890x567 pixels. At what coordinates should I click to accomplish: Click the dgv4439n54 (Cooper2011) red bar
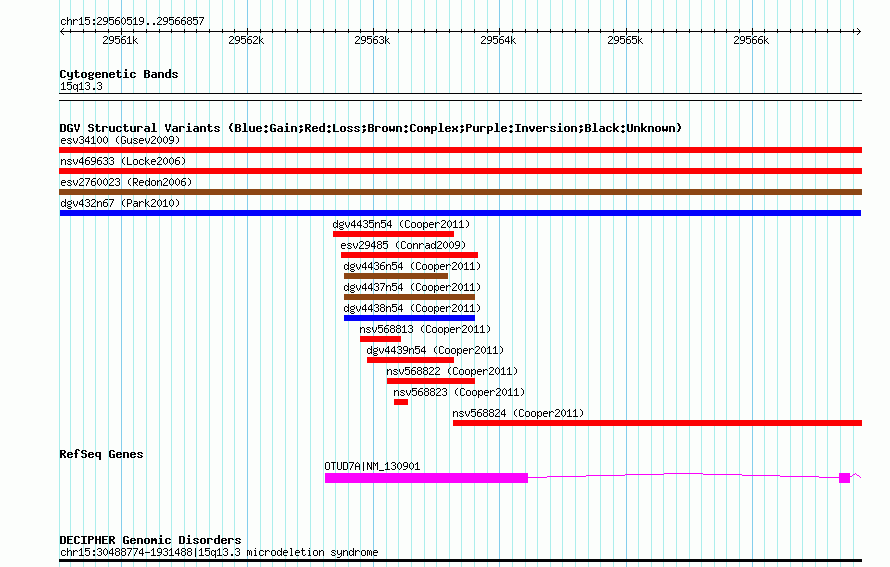pyautogui.click(x=410, y=360)
